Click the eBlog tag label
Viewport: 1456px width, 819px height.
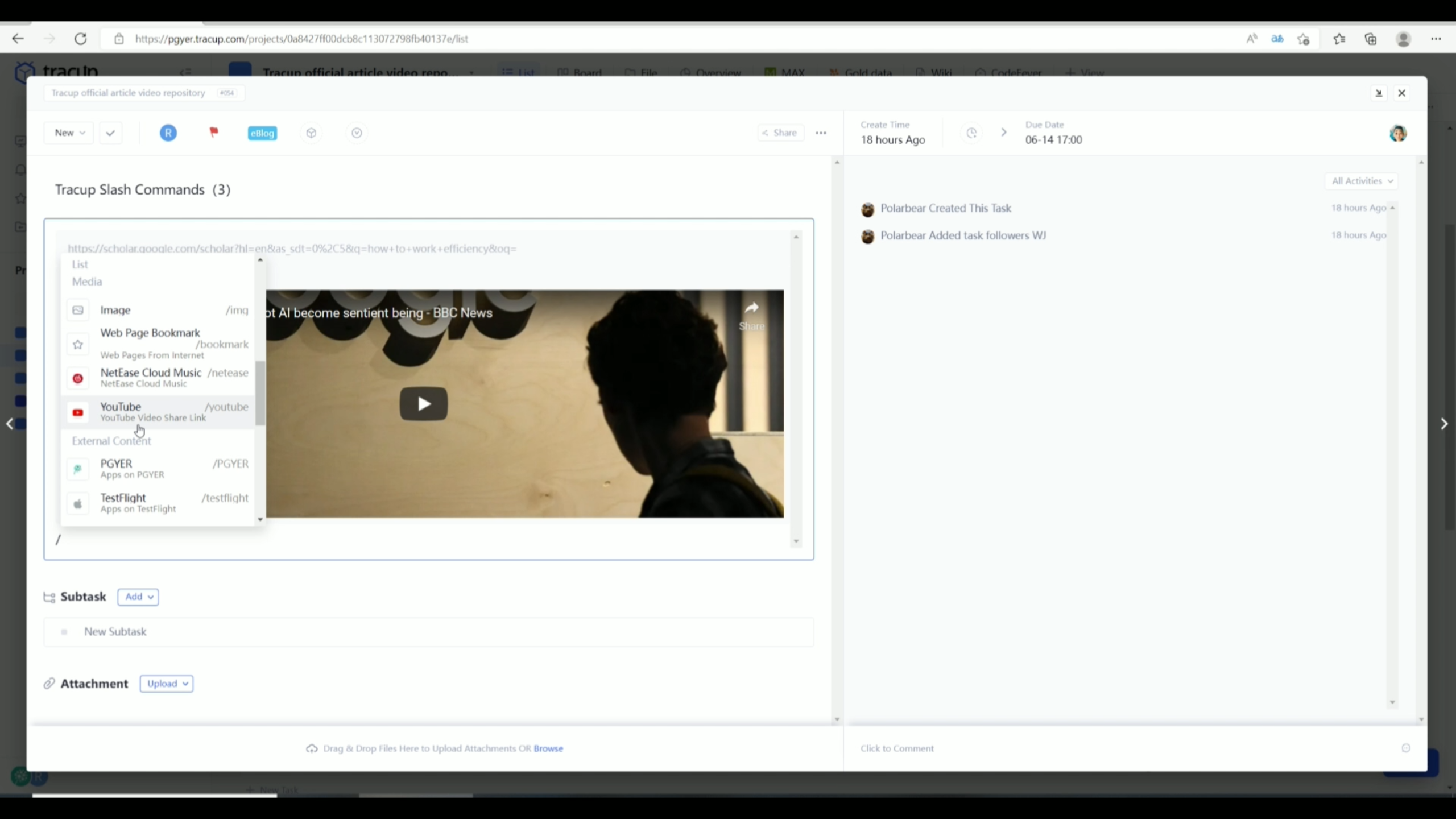(x=262, y=133)
